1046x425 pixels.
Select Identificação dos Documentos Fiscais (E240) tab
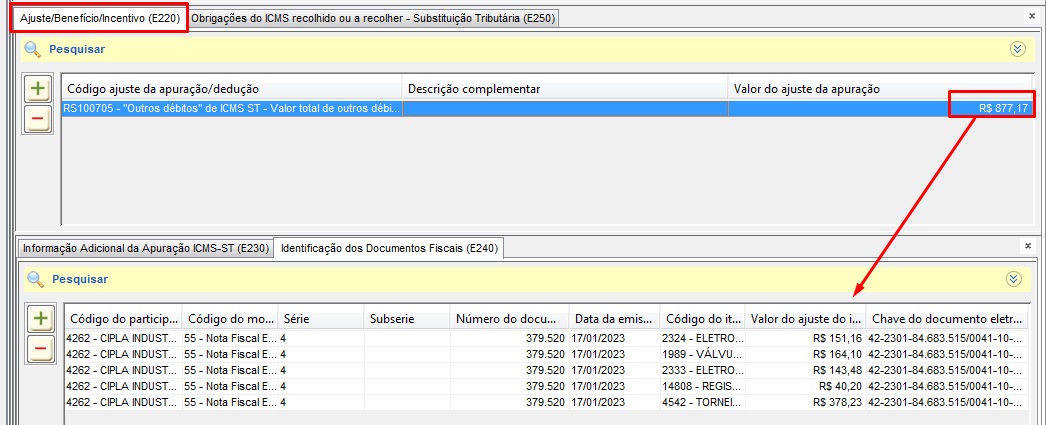[x=390, y=248]
